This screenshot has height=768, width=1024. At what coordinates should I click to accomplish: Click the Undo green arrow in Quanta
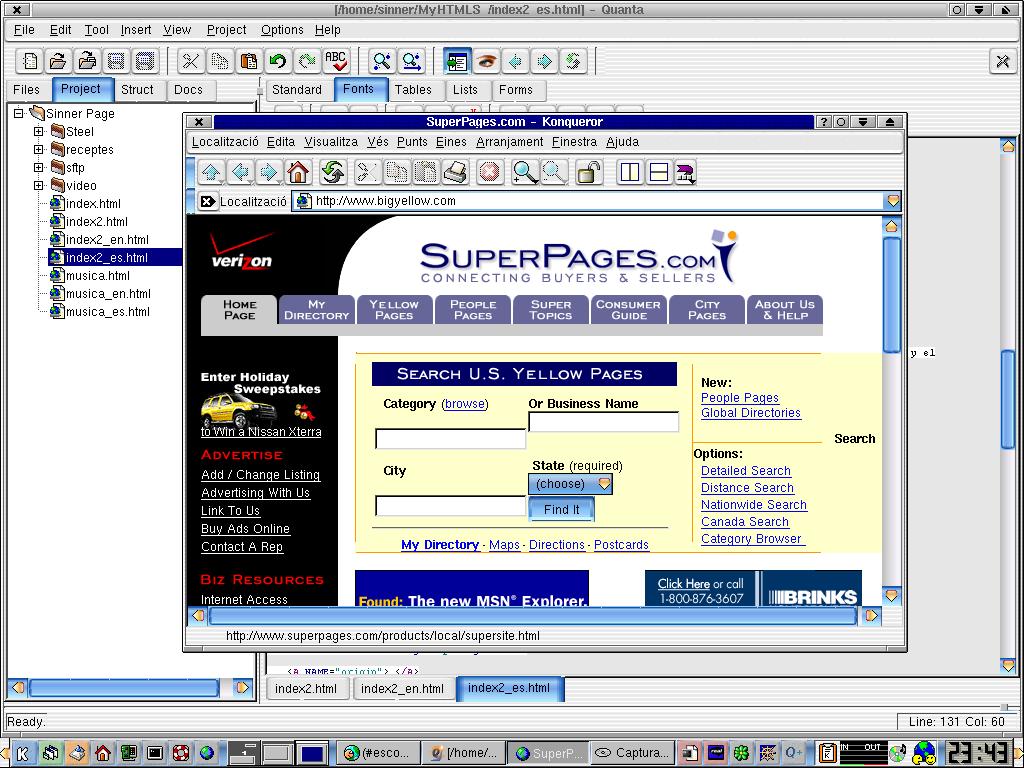(278, 61)
